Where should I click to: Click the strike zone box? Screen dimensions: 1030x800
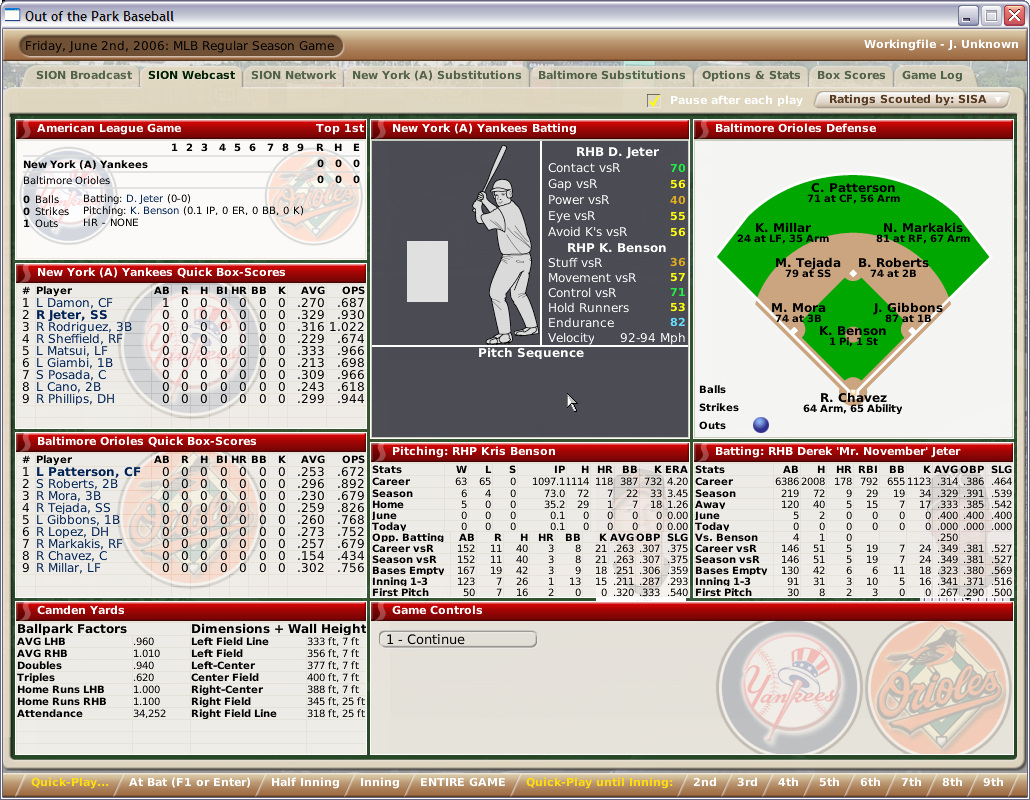[x=428, y=272]
